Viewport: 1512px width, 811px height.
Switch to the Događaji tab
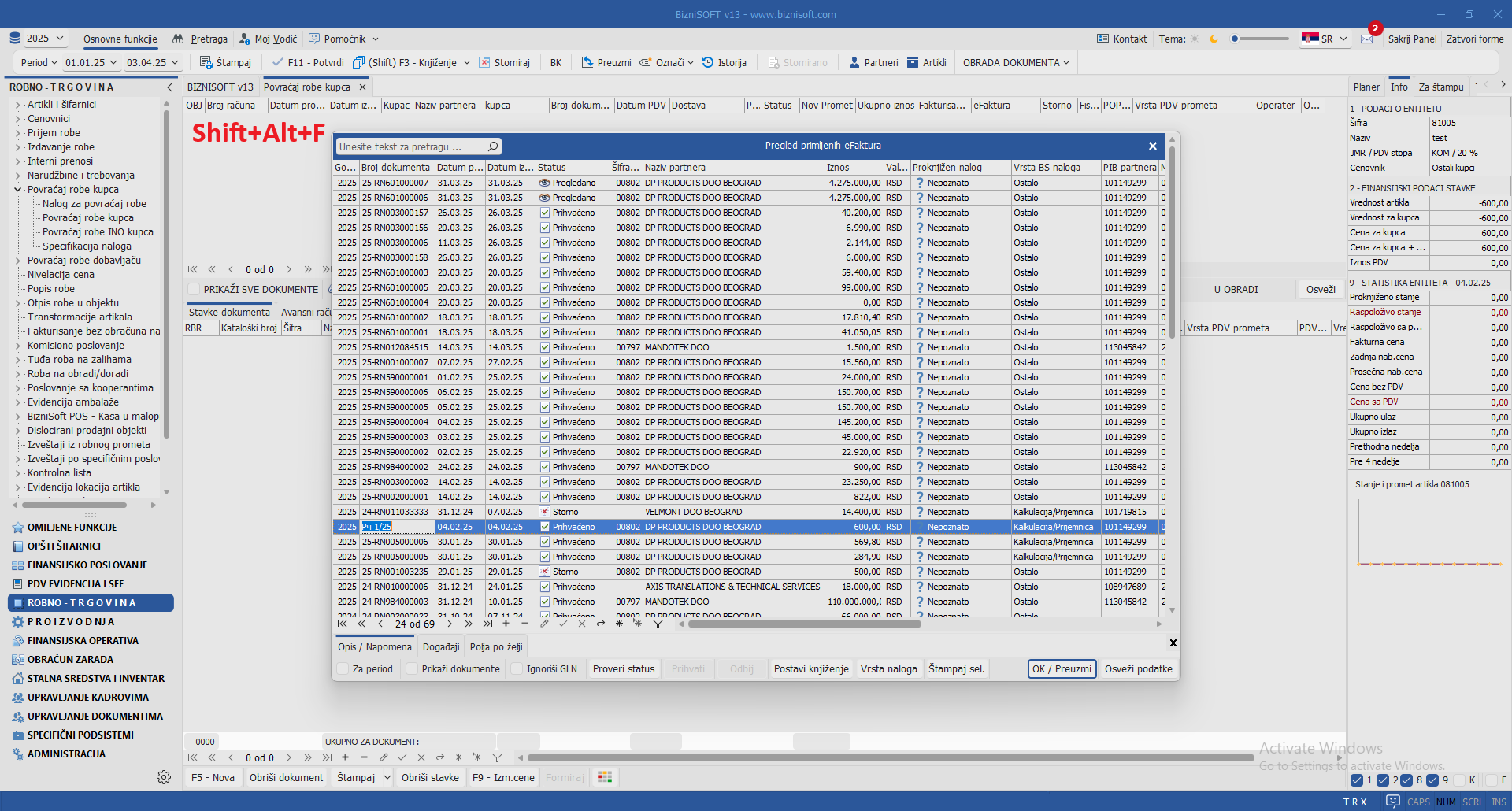441,646
